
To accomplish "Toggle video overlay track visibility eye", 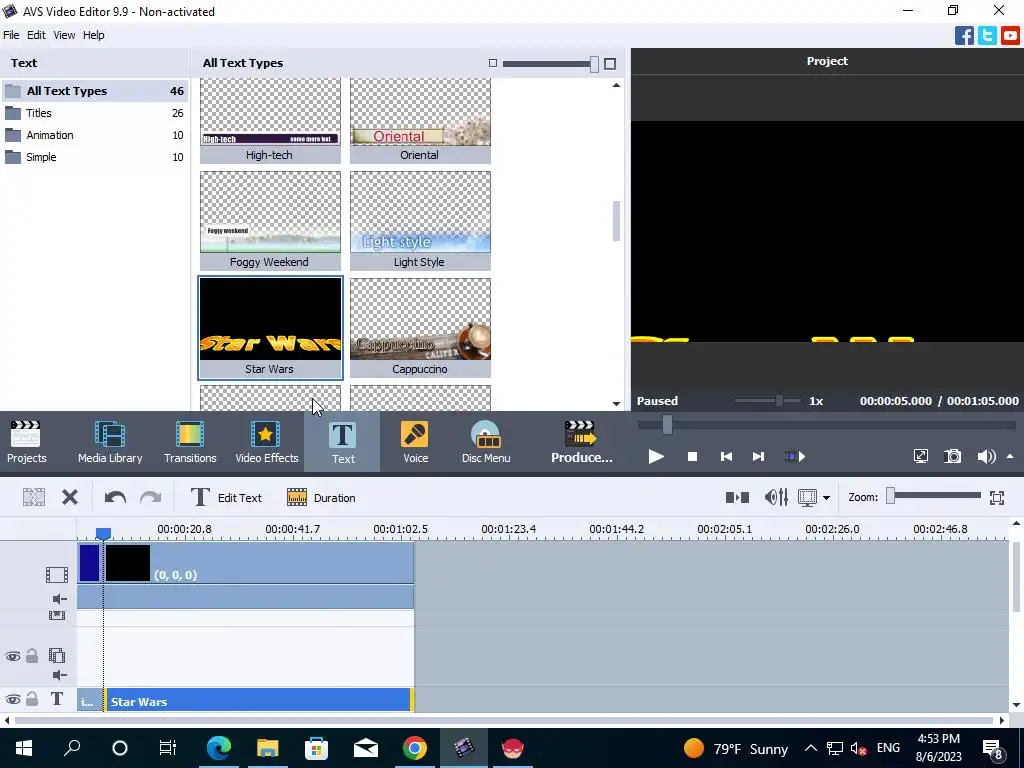I will 12,656.
